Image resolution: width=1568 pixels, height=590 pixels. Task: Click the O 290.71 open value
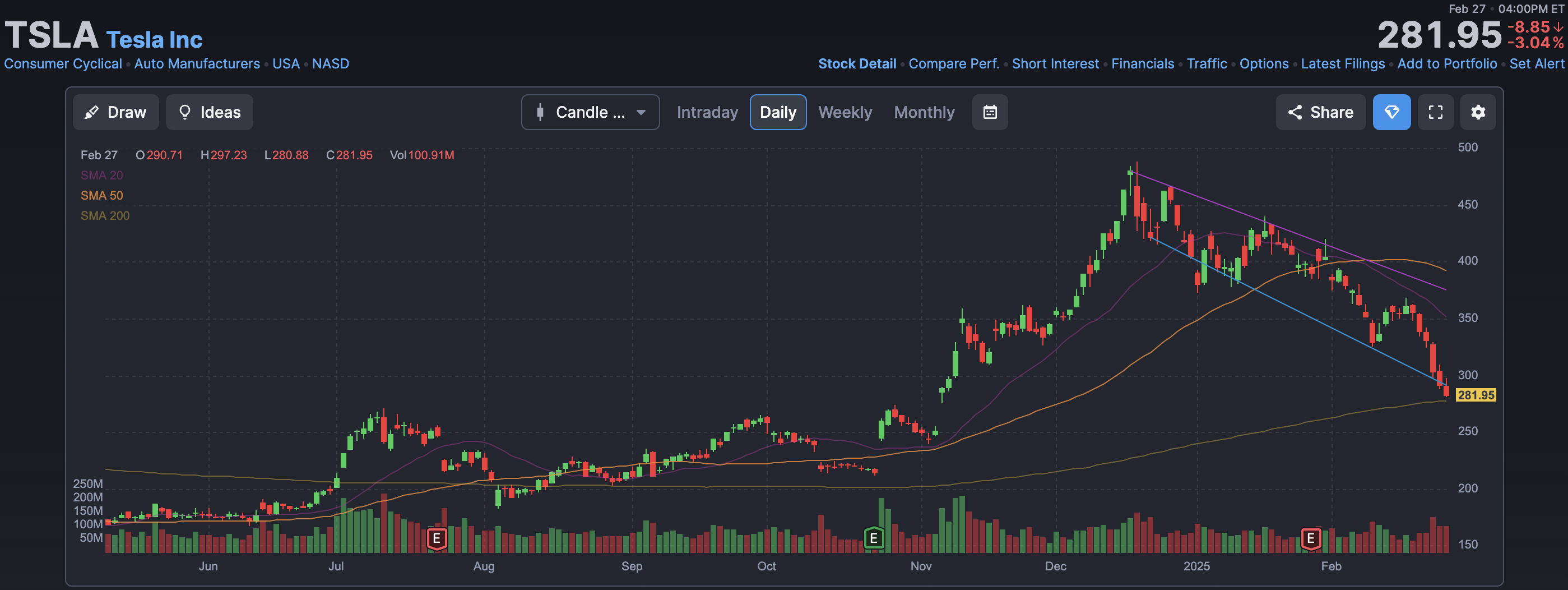click(x=159, y=155)
